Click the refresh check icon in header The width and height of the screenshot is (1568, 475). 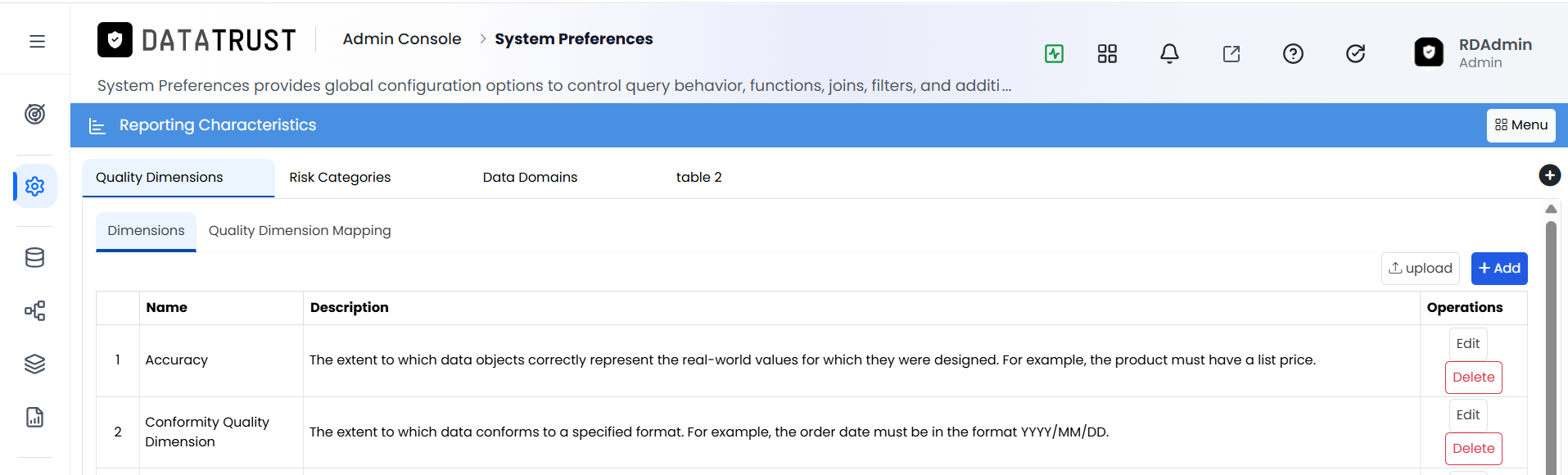(x=1355, y=54)
